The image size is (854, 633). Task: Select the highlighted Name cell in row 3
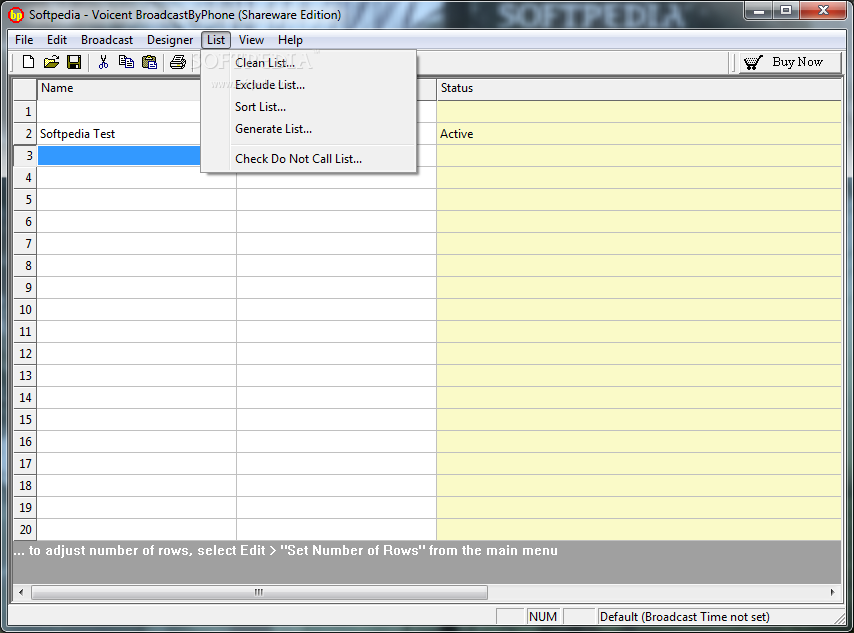tap(119, 156)
